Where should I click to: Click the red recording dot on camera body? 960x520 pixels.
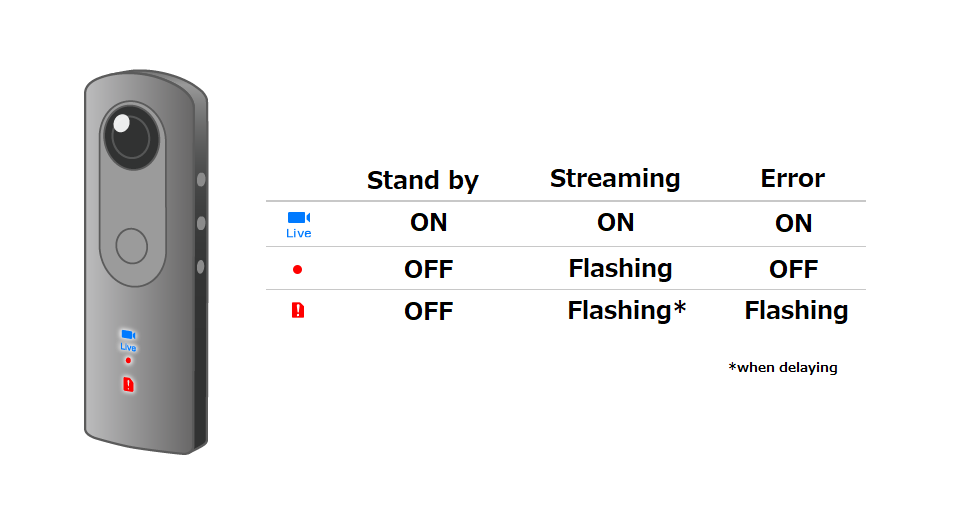(x=128, y=360)
